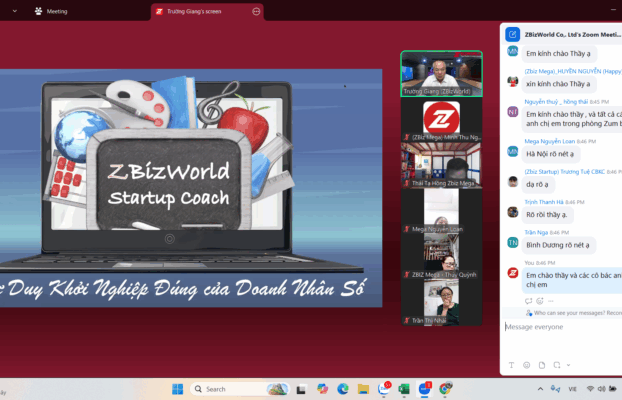The width and height of the screenshot is (622, 400).
Task: Select the 'Hà Nội rõ nét ạ' message
Action: click(x=550, y=154)
